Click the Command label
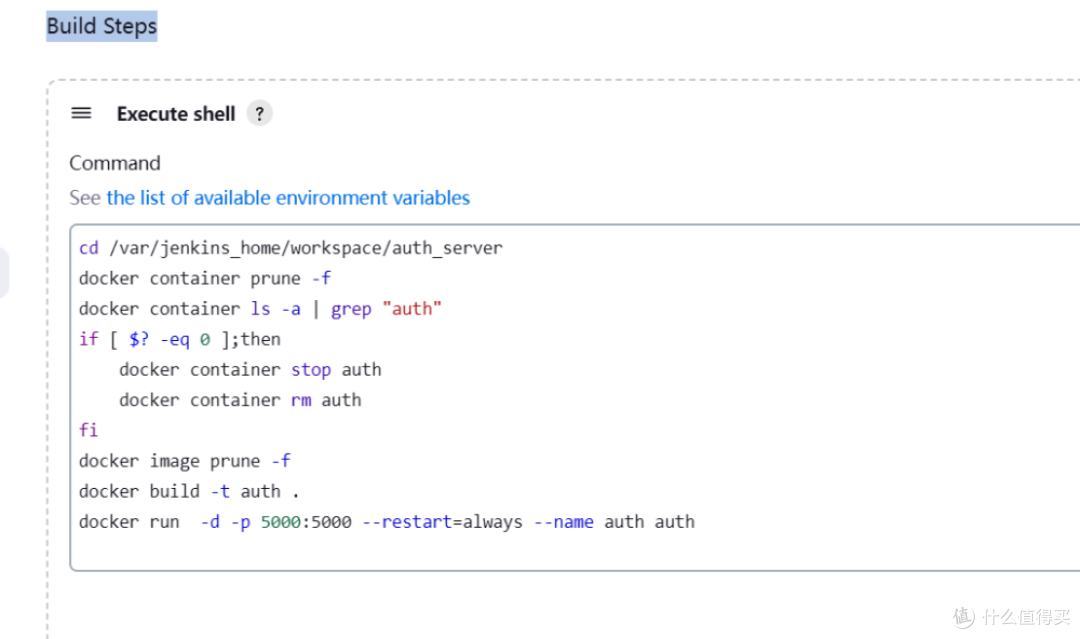This screenshot has height=639, width=1080. coord(115,163)
